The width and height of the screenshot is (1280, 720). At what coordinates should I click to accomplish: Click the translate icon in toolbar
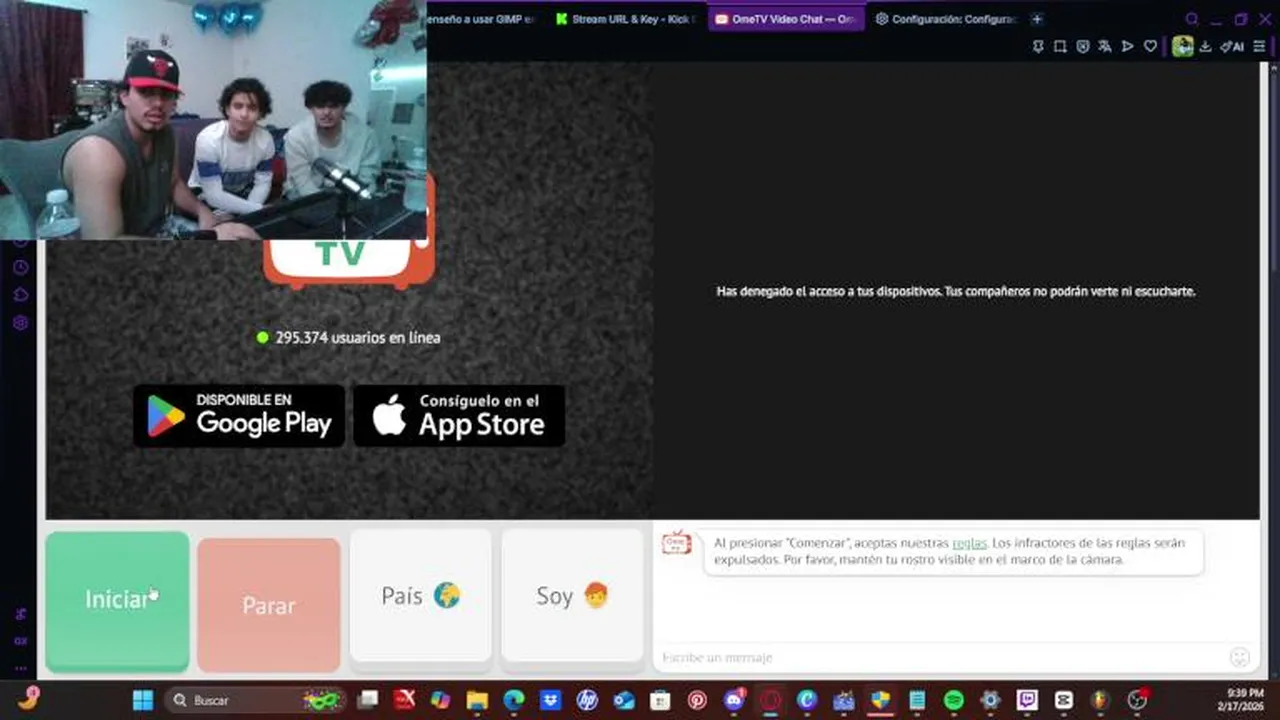(1105, 46)
